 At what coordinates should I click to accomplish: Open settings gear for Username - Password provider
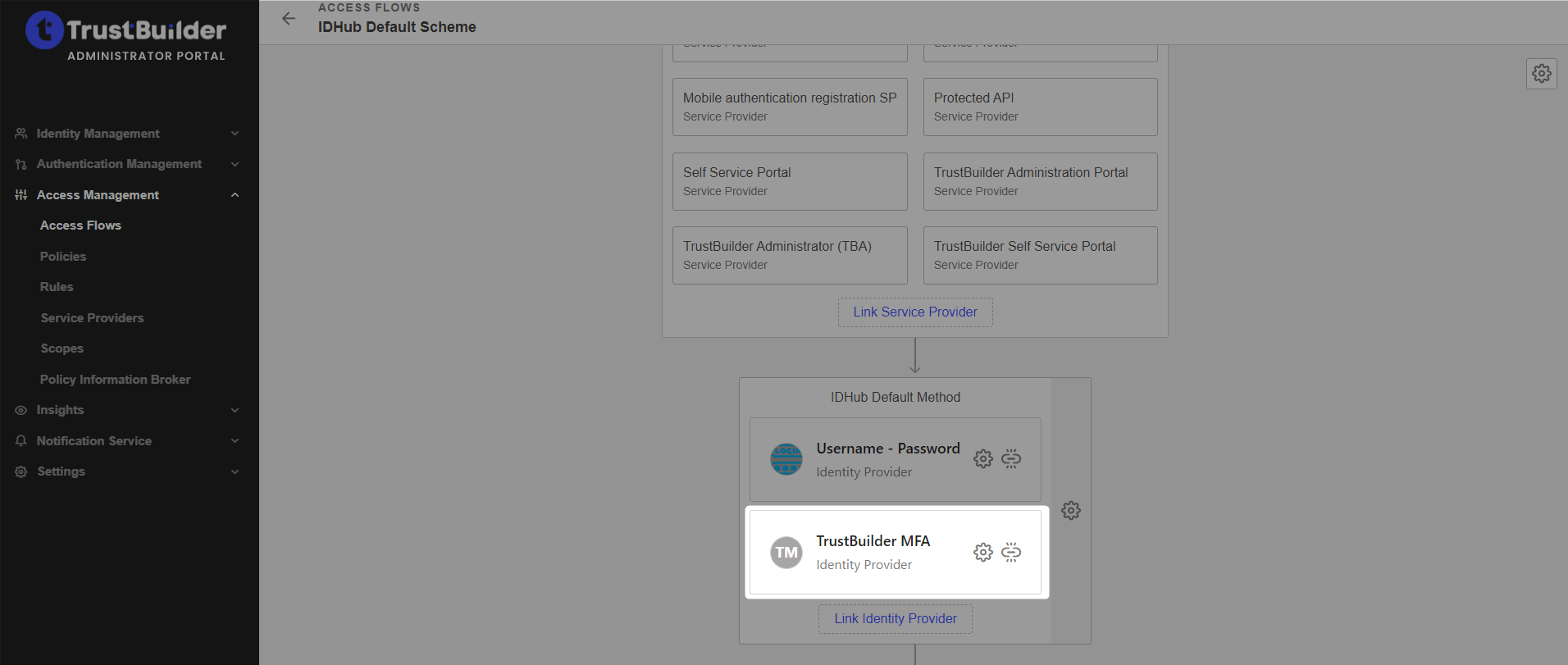(982, 459)
